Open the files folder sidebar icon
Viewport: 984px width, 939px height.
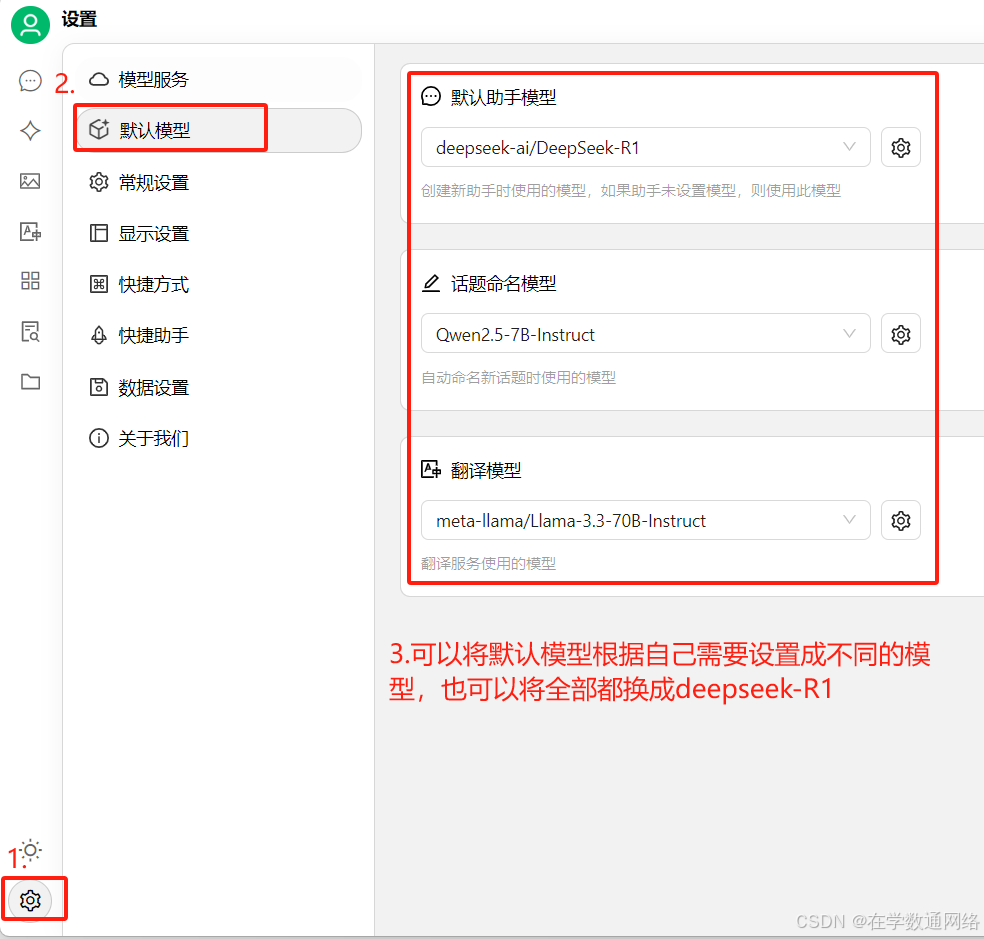click(30, 382)
